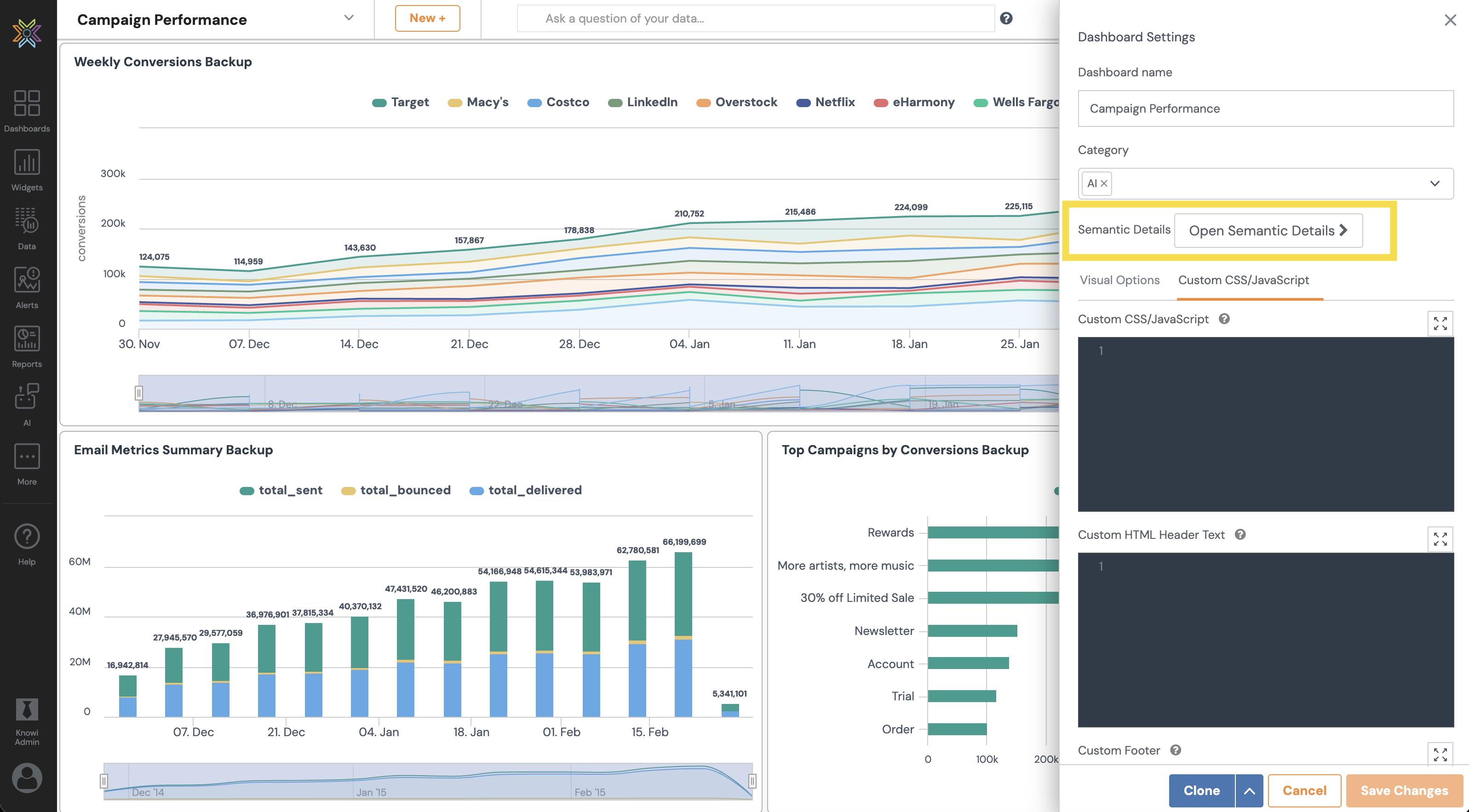Viewport: 1469px width, 812px height.
Task: Click right handle of Email Metrics navigator
Action: point(752,781)
